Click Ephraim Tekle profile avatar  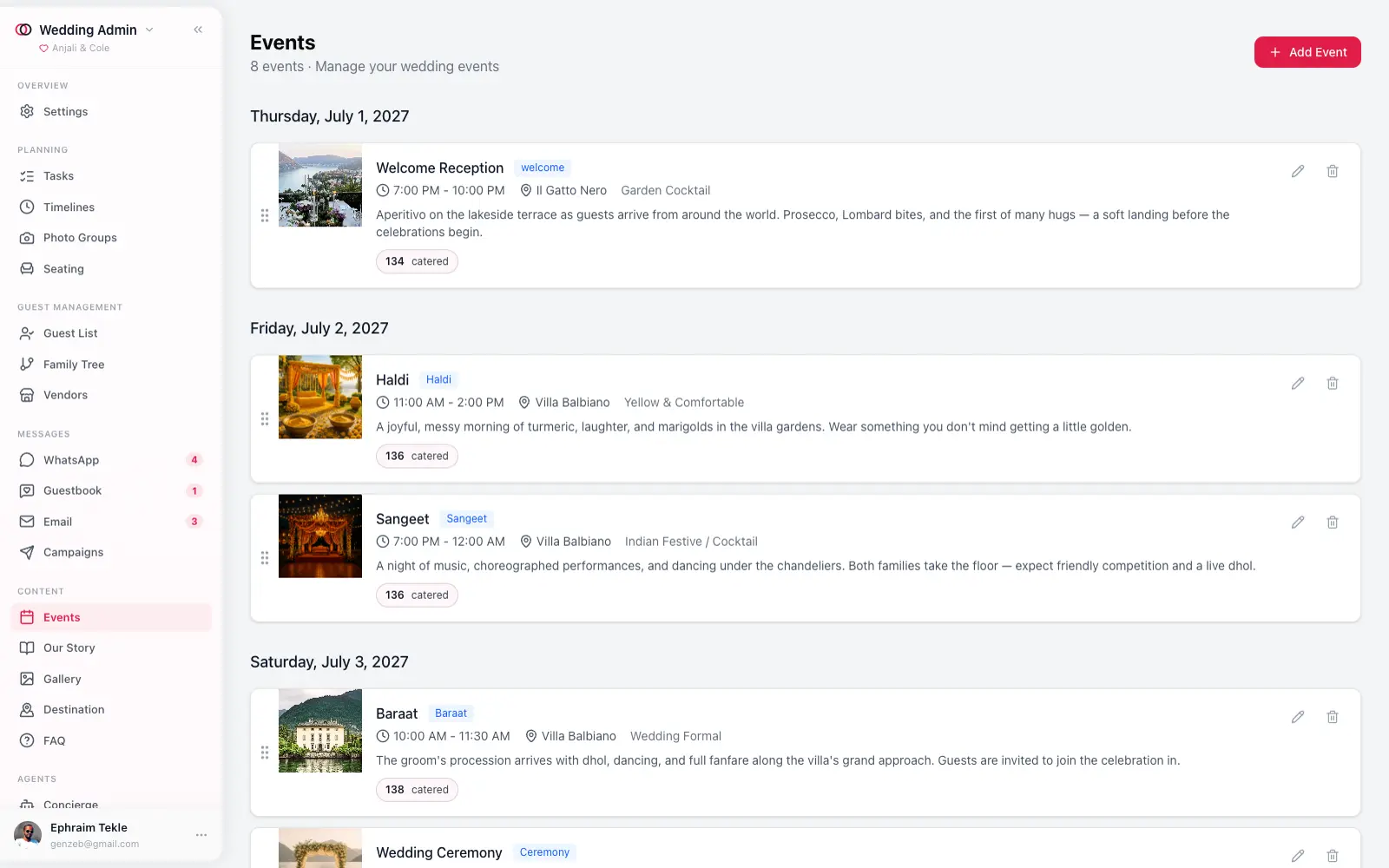click(x=28, y=835)
